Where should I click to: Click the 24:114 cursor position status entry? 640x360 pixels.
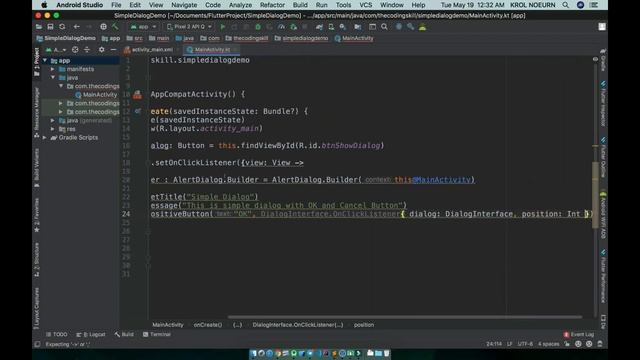[494, 344]
